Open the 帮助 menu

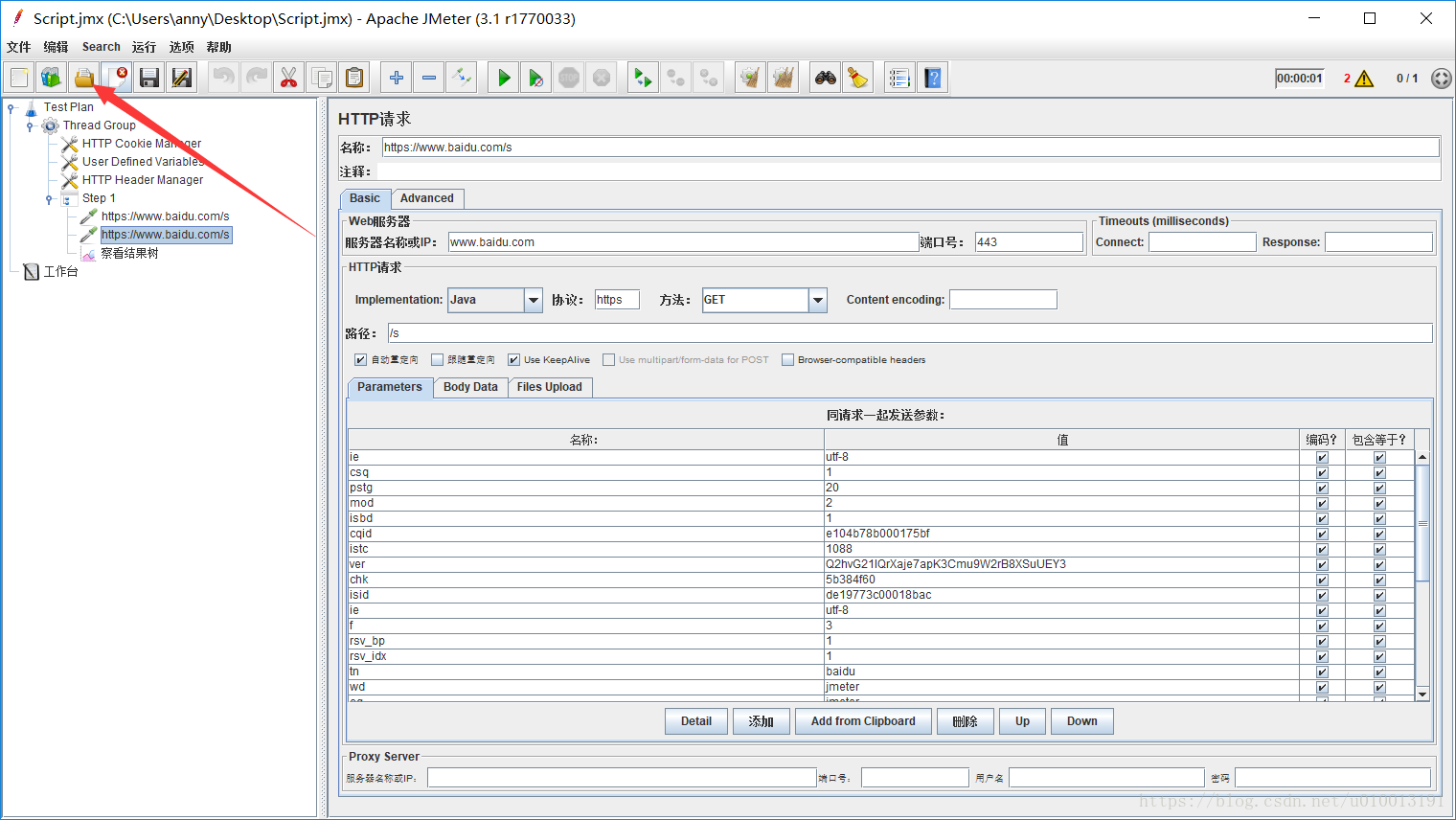click(x=218, y=47)
